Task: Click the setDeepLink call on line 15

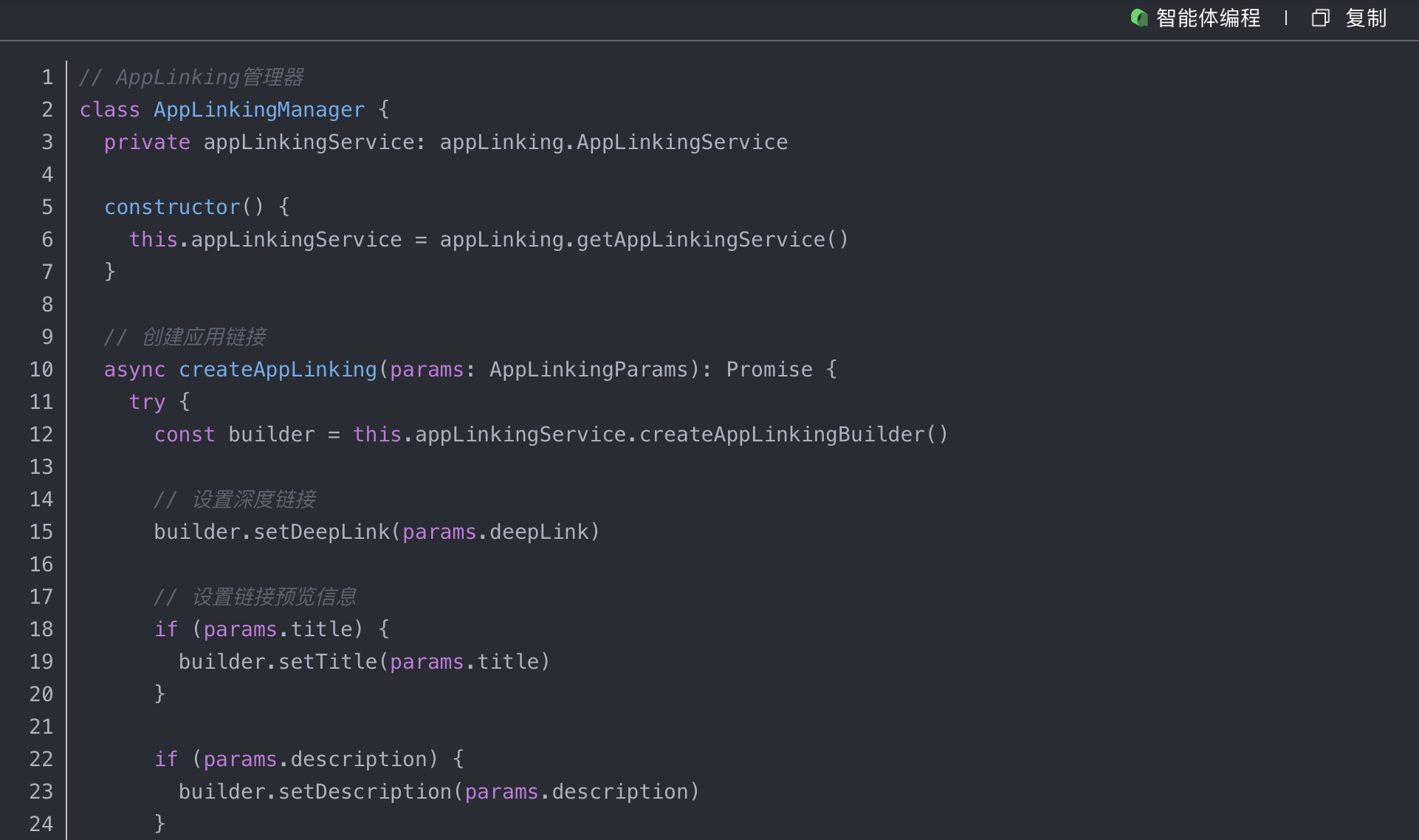Action: 321,532
